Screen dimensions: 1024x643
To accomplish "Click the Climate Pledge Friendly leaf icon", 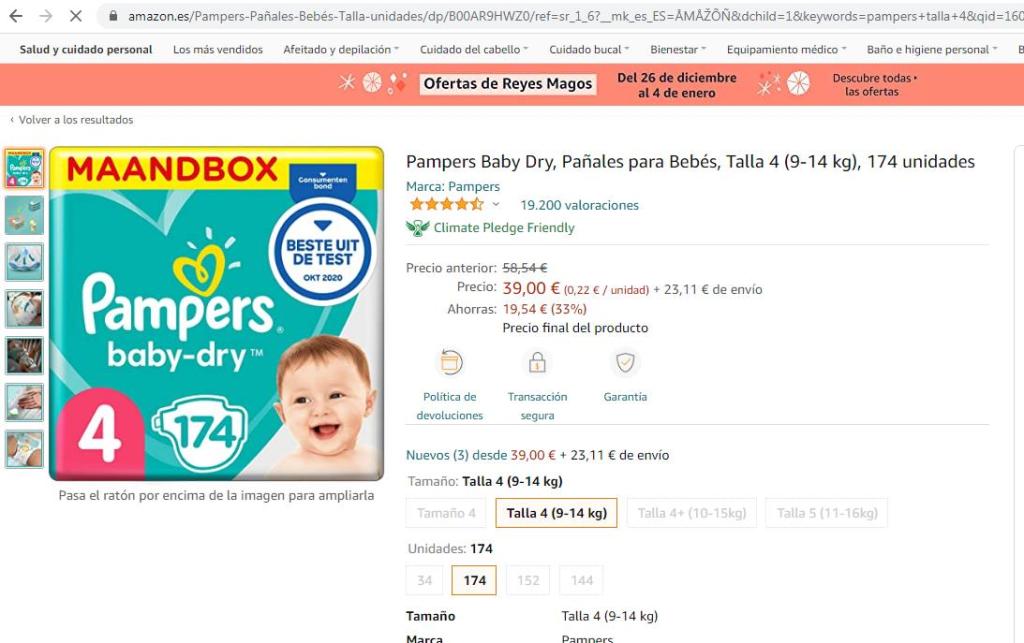I will pos(417,228).
